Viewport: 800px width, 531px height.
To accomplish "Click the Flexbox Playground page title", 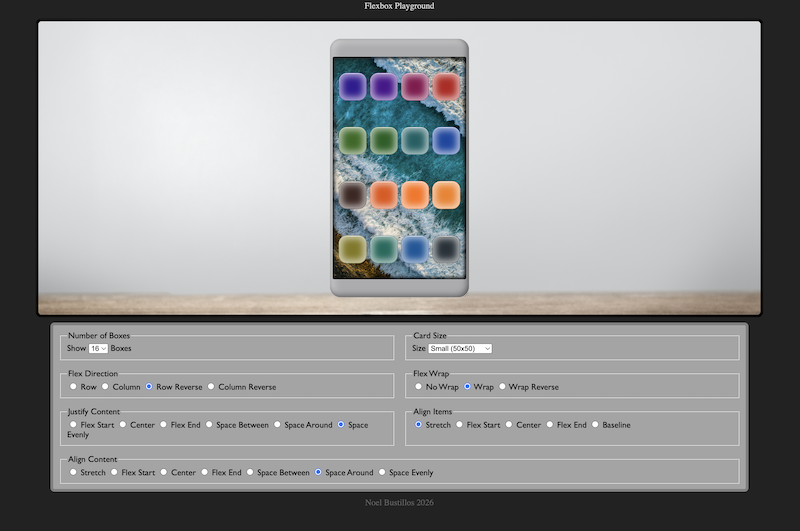I will (399, 6).
